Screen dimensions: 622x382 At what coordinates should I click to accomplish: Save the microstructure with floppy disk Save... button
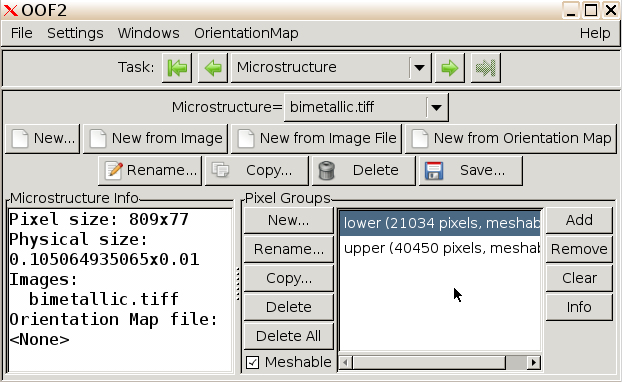(x=471, y=171)
